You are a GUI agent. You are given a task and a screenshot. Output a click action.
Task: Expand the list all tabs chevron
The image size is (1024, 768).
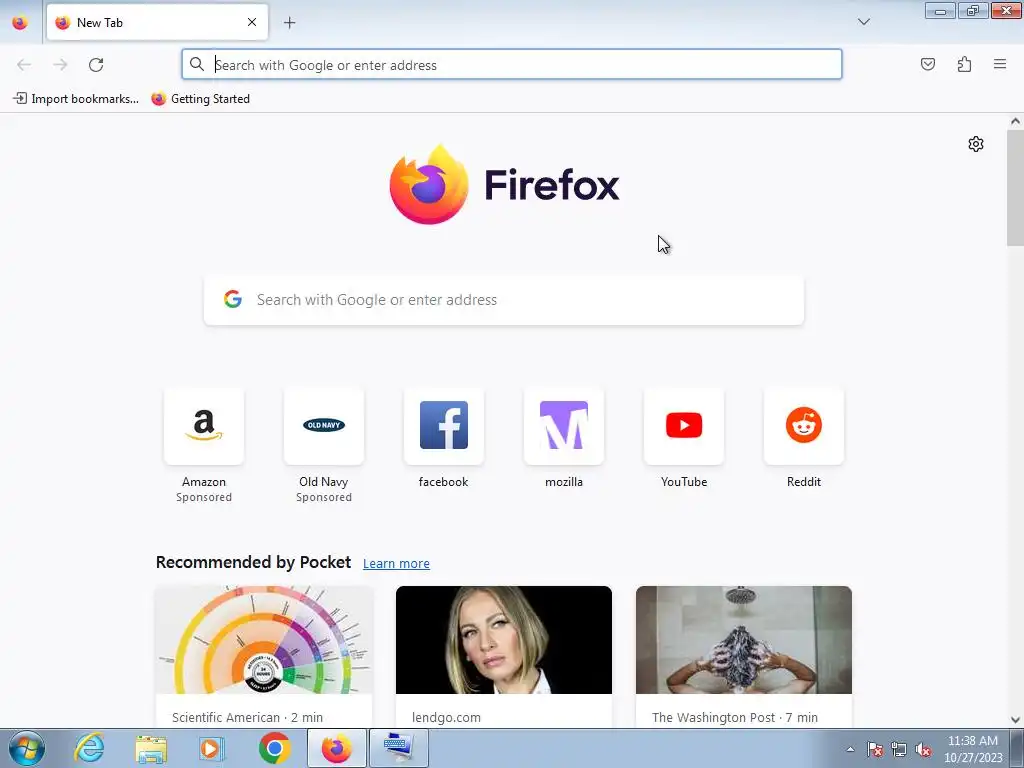[x=863, y=22]
